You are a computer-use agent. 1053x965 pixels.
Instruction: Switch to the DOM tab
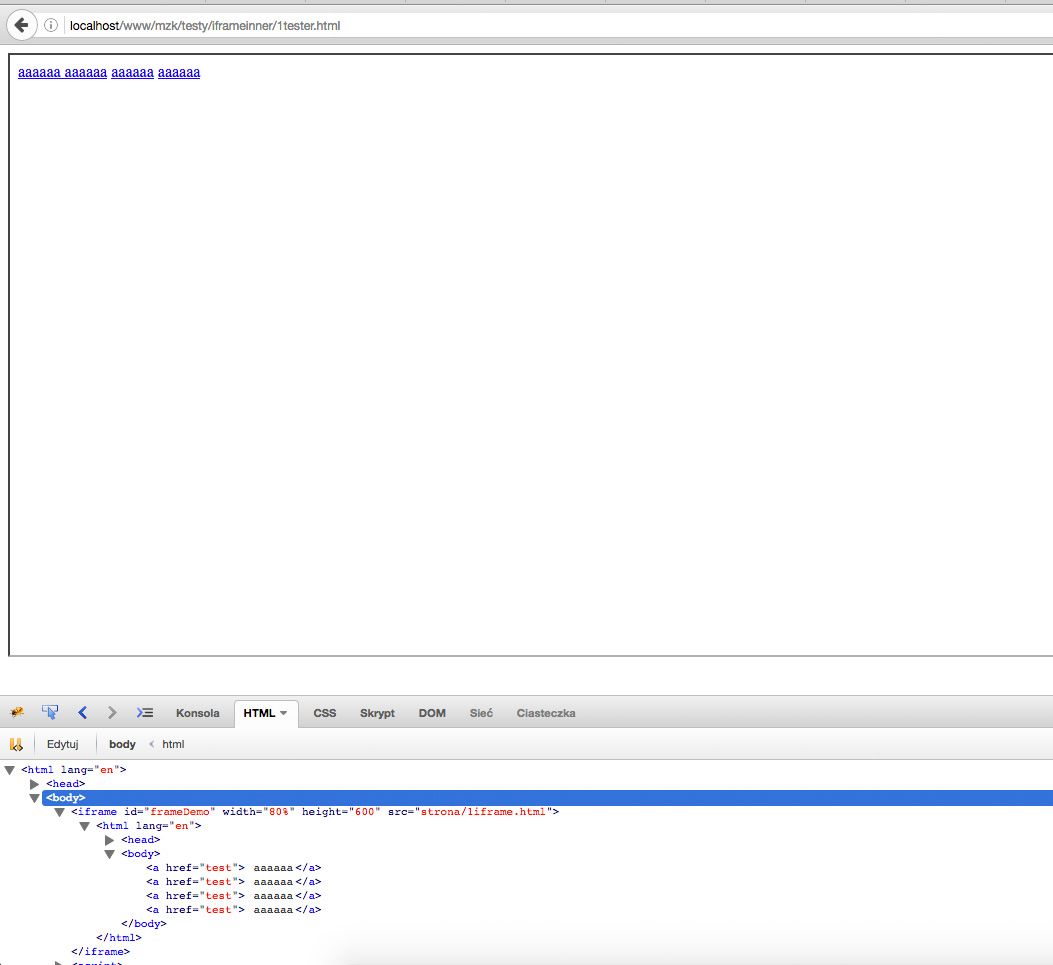pyautogui.click(x=432, y=713)
